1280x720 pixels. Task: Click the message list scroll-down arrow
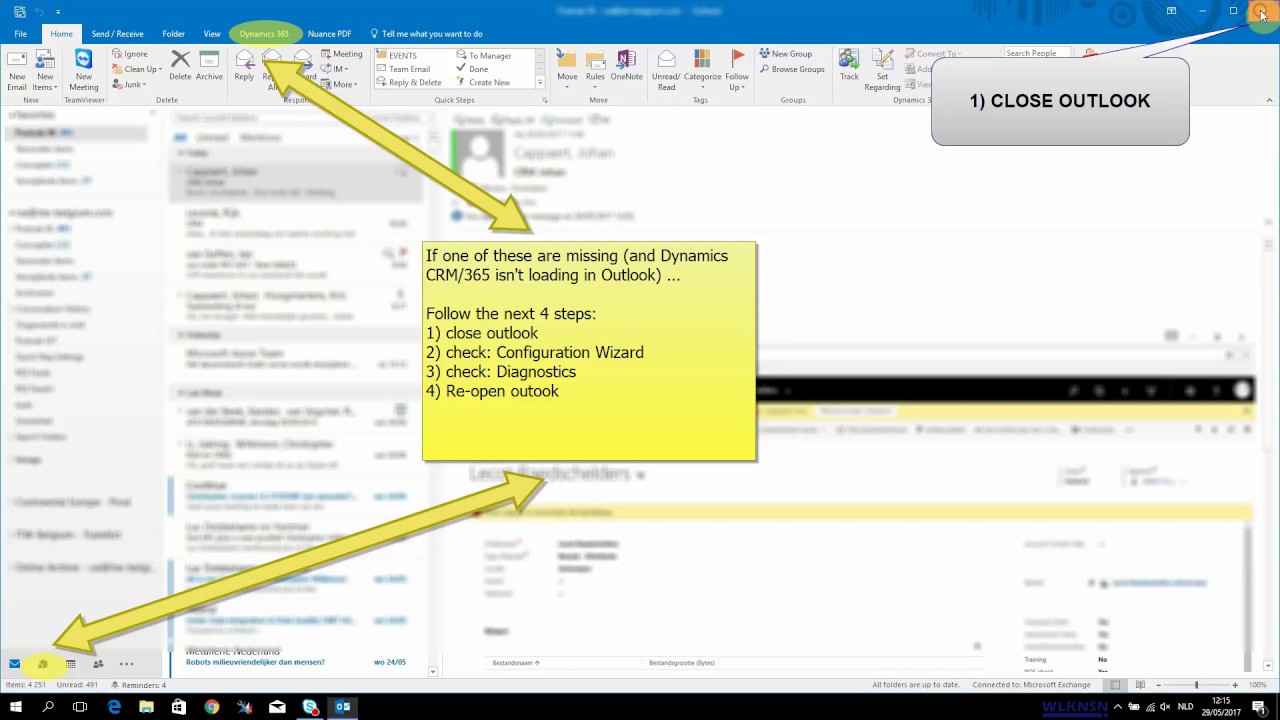click(432, 671)
